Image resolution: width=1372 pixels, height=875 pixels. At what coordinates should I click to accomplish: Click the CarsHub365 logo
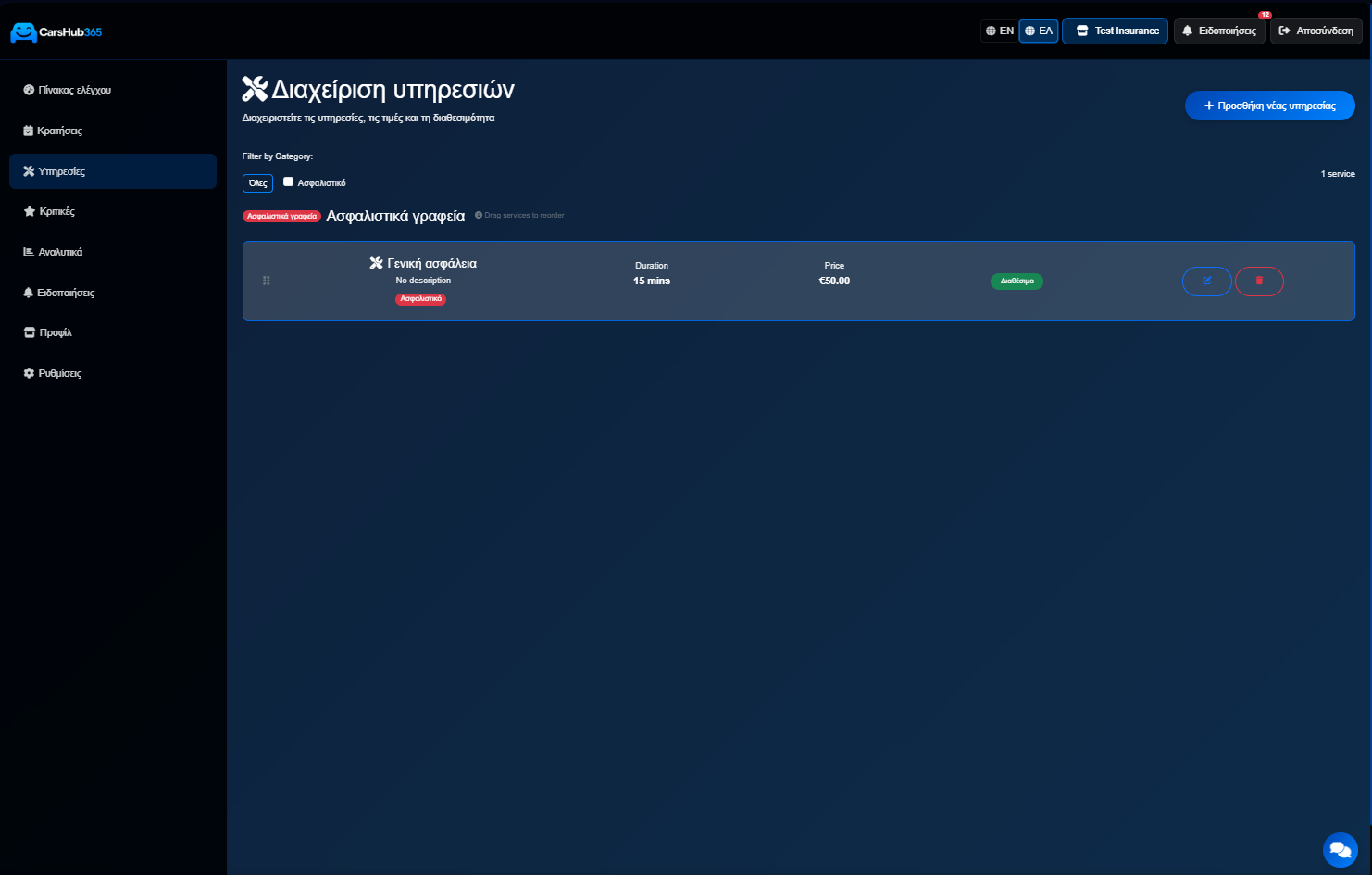click(56, 32)
